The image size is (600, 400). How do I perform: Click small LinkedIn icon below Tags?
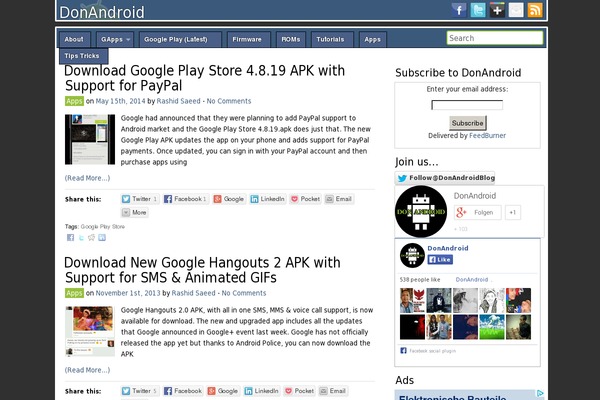click(x=102, y=238)
